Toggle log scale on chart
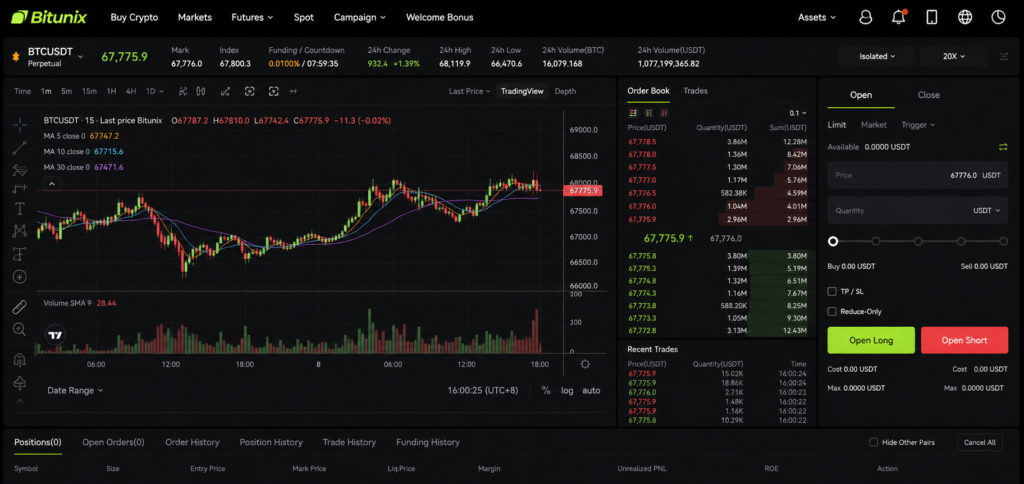The height and width of the screenshot is (484, 1024). (567, 391)
